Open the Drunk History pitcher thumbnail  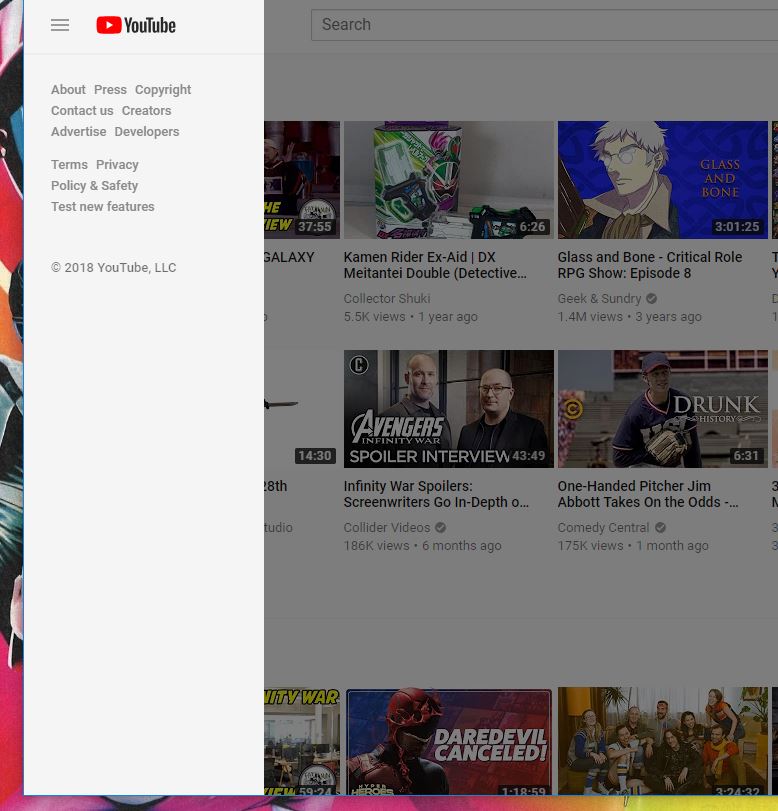[x=663, y=409]
